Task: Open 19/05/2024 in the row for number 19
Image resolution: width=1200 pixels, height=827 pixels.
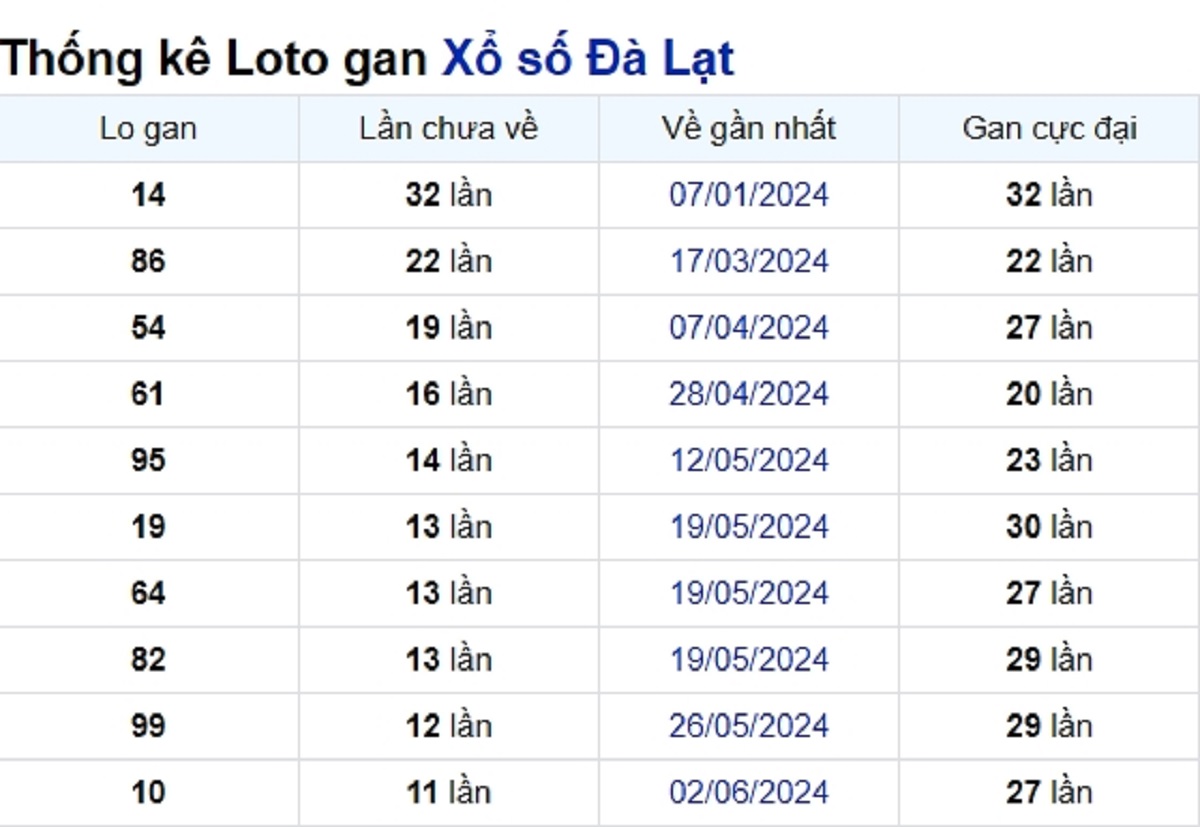Action: pos(749,527)
